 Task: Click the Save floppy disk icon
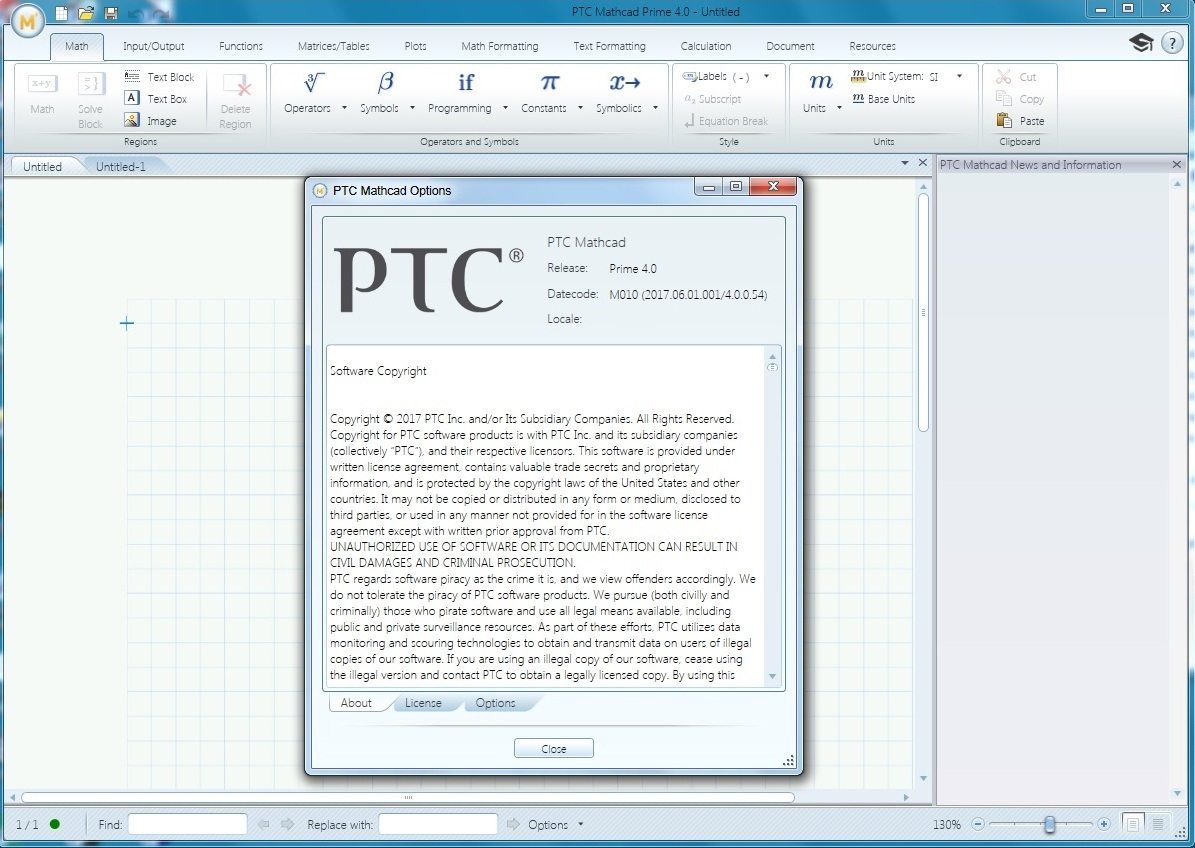[111, 13]
